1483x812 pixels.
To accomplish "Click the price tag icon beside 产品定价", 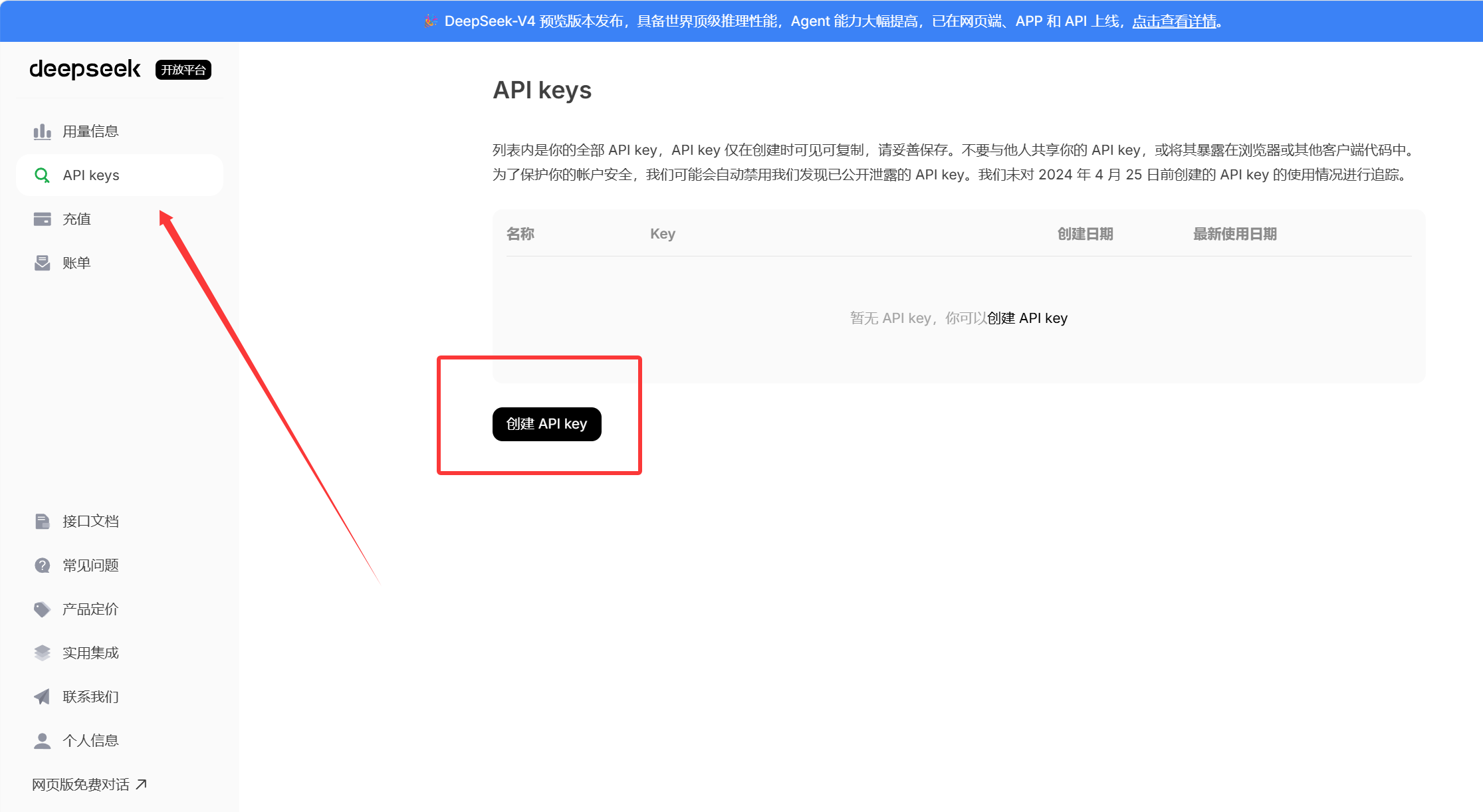I will (42, 609).
